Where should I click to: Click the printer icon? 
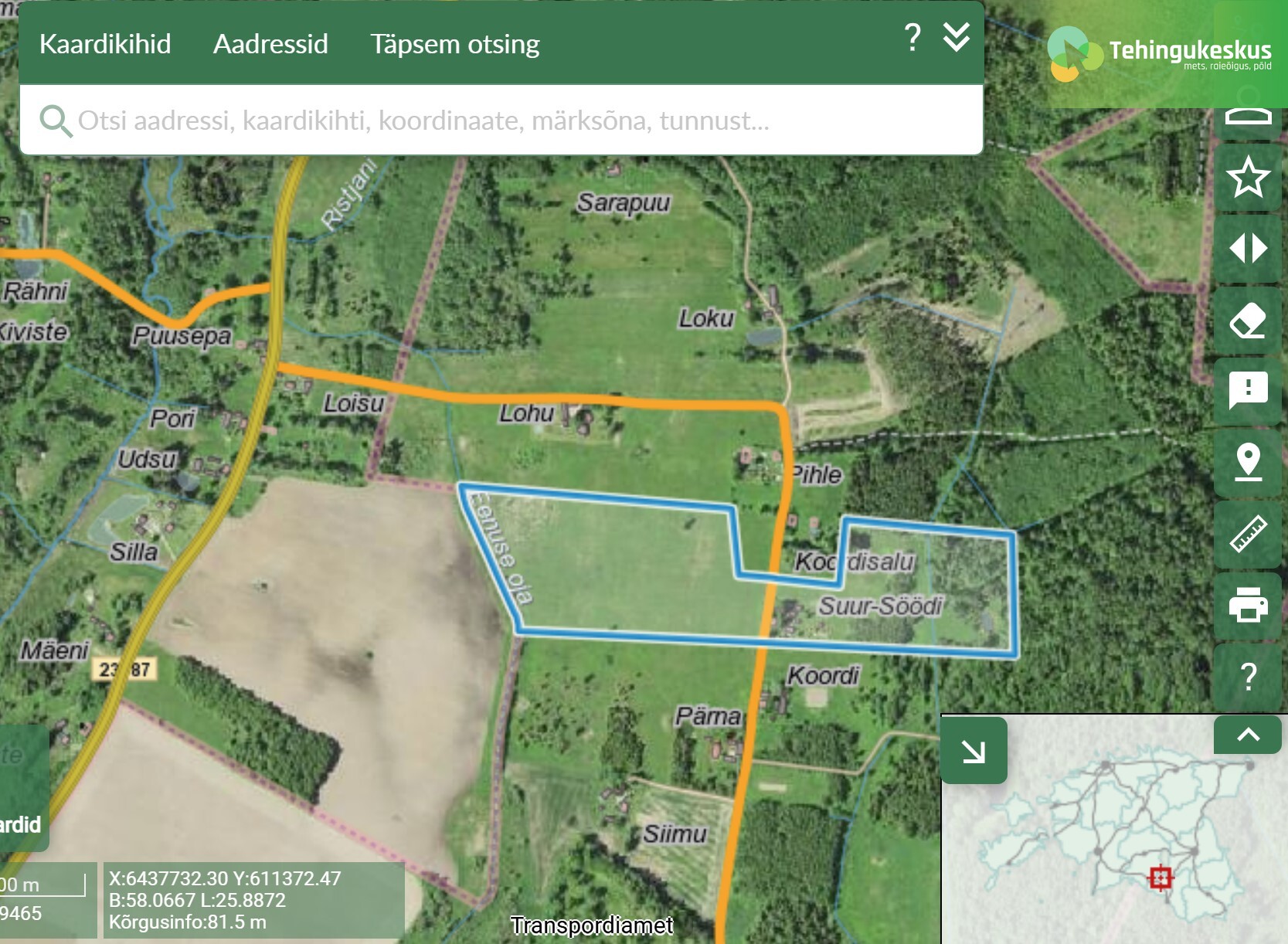click(x=1247, y=605)
